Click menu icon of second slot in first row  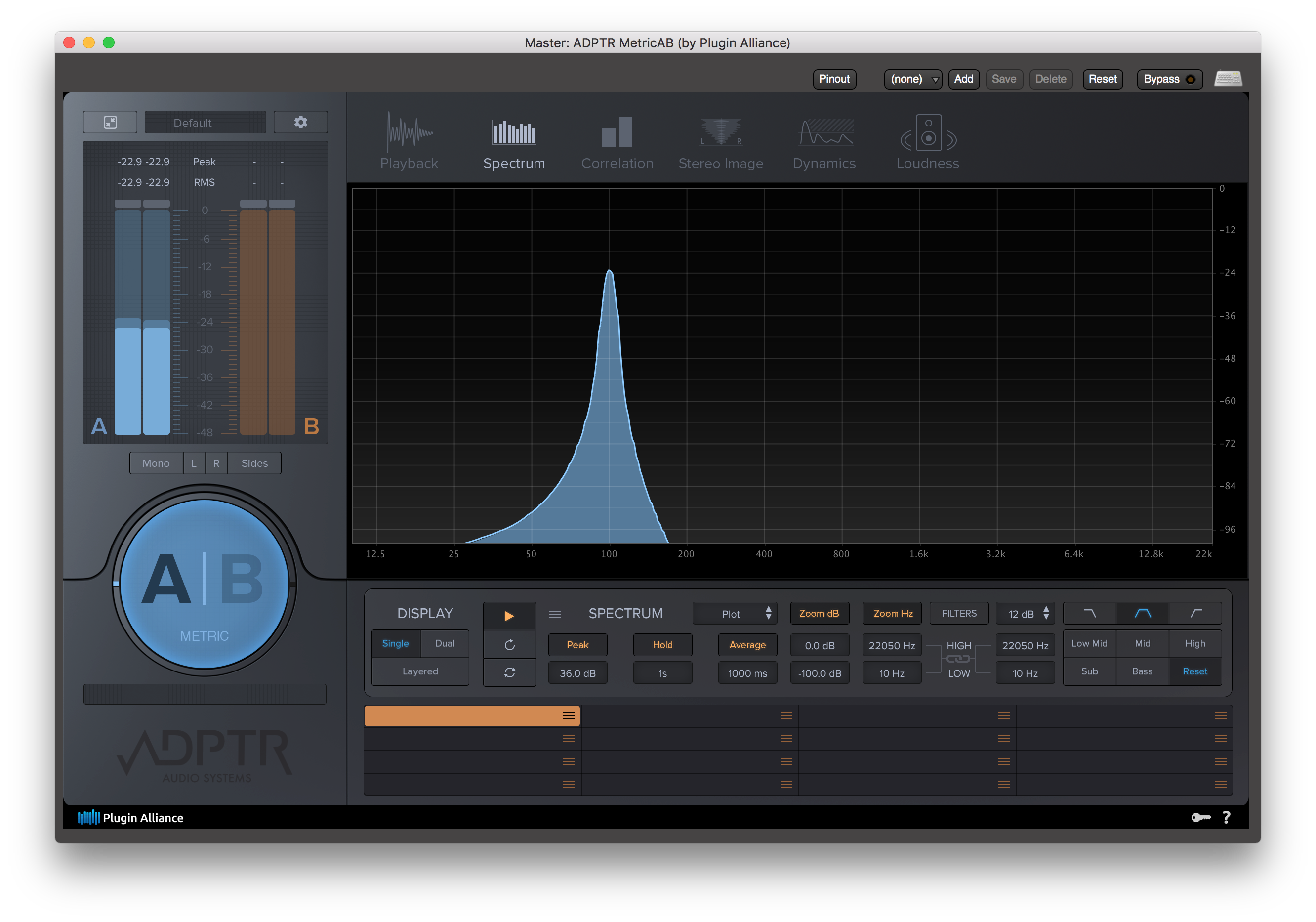(x=786, y=716)
